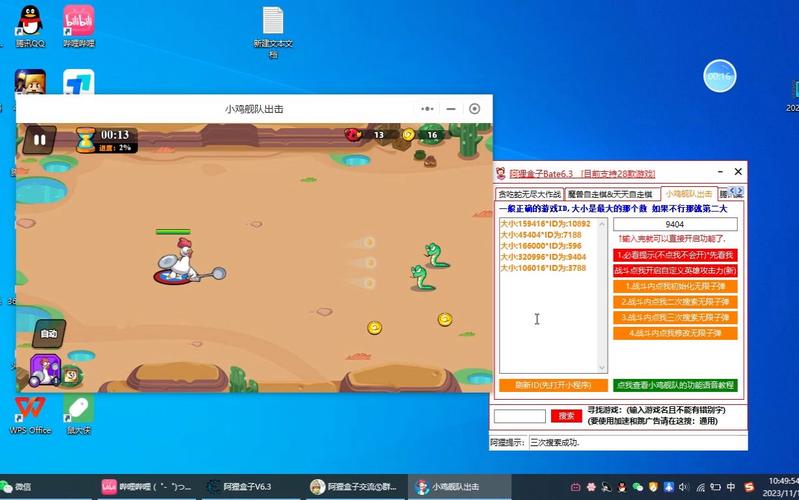The image size is (799, 500).
Task: Click the Sogou S input method tray icon
Action: click(749, 487)
